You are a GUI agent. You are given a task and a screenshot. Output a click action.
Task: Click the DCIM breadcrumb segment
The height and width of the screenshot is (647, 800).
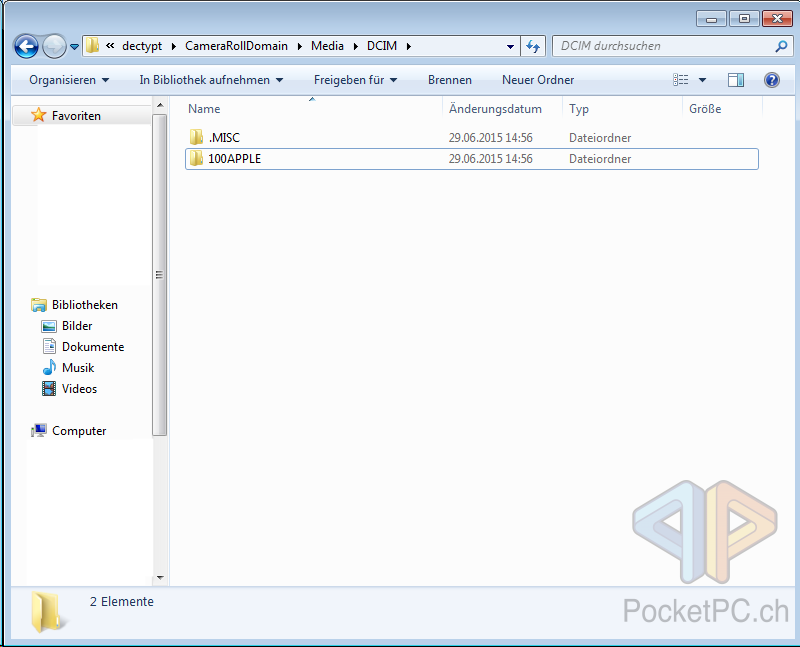pyautogui.click(x=382, y=46)
